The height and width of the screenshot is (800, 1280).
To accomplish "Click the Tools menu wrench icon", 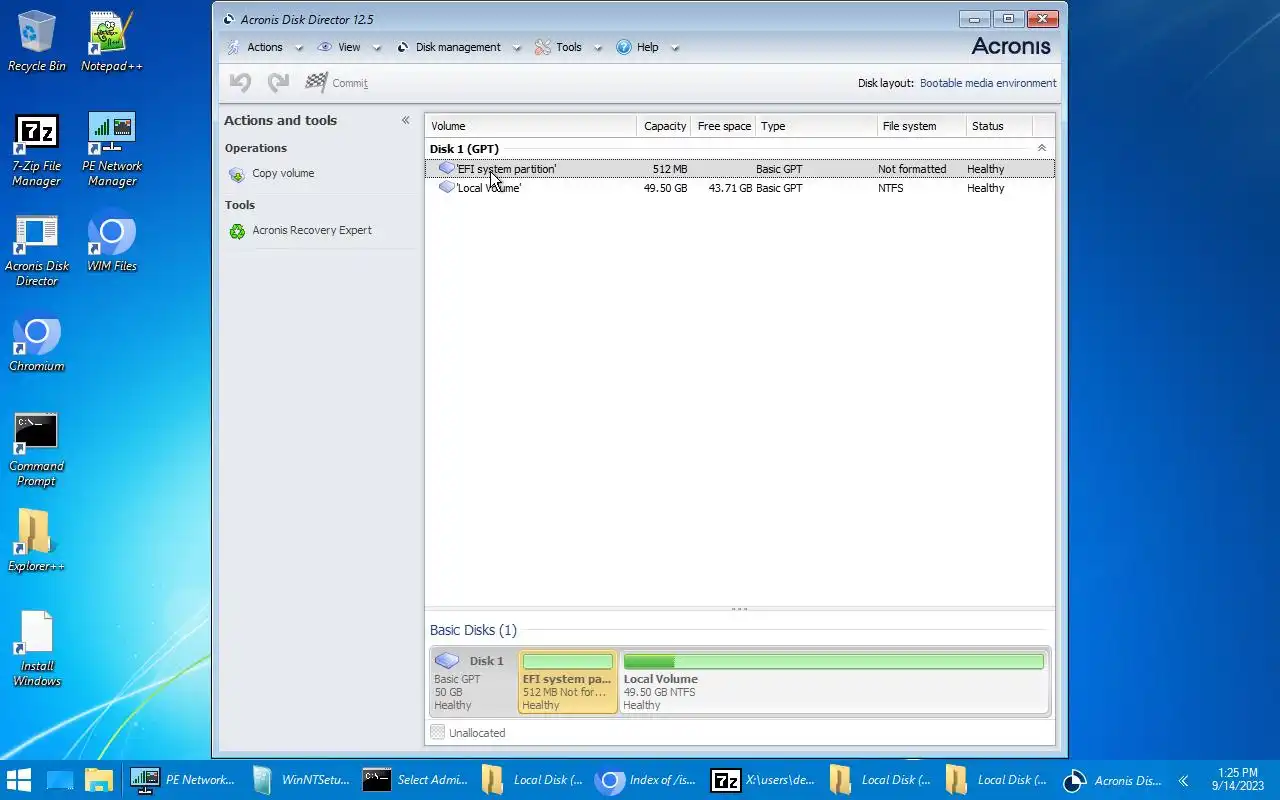I will 543,47.
